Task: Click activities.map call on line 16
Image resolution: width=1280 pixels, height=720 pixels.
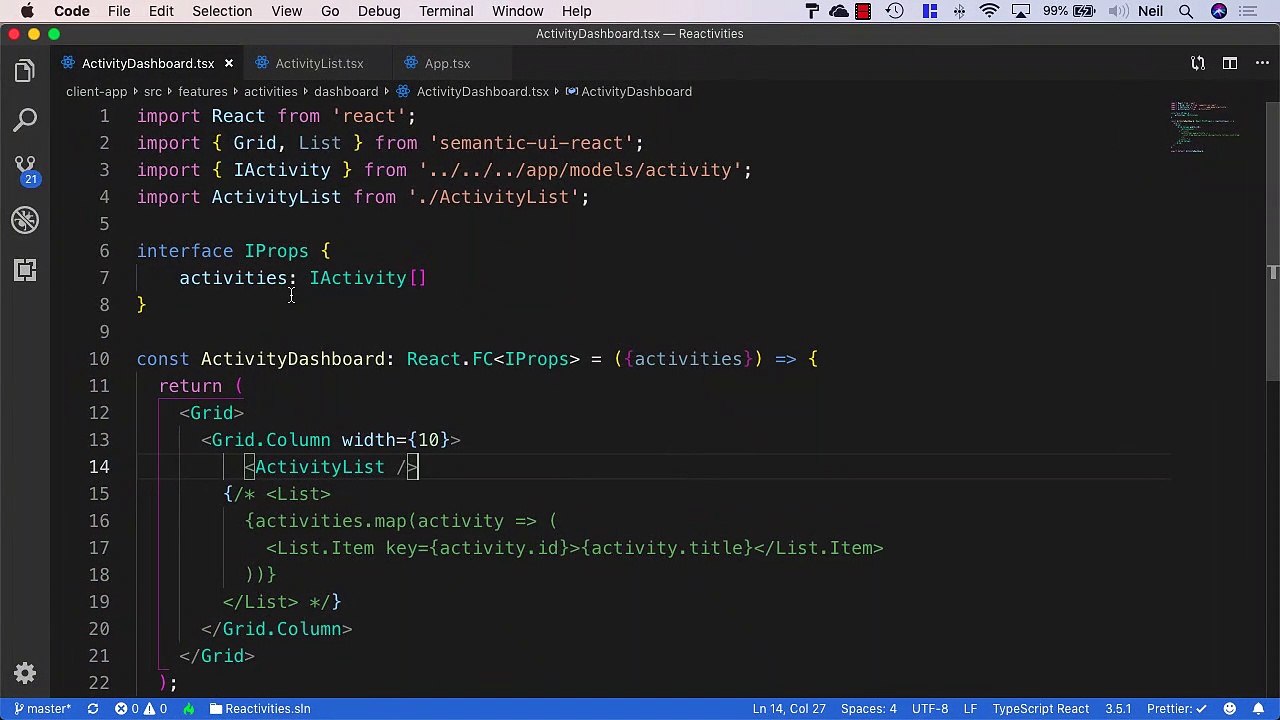Action: tap(331, 521)
